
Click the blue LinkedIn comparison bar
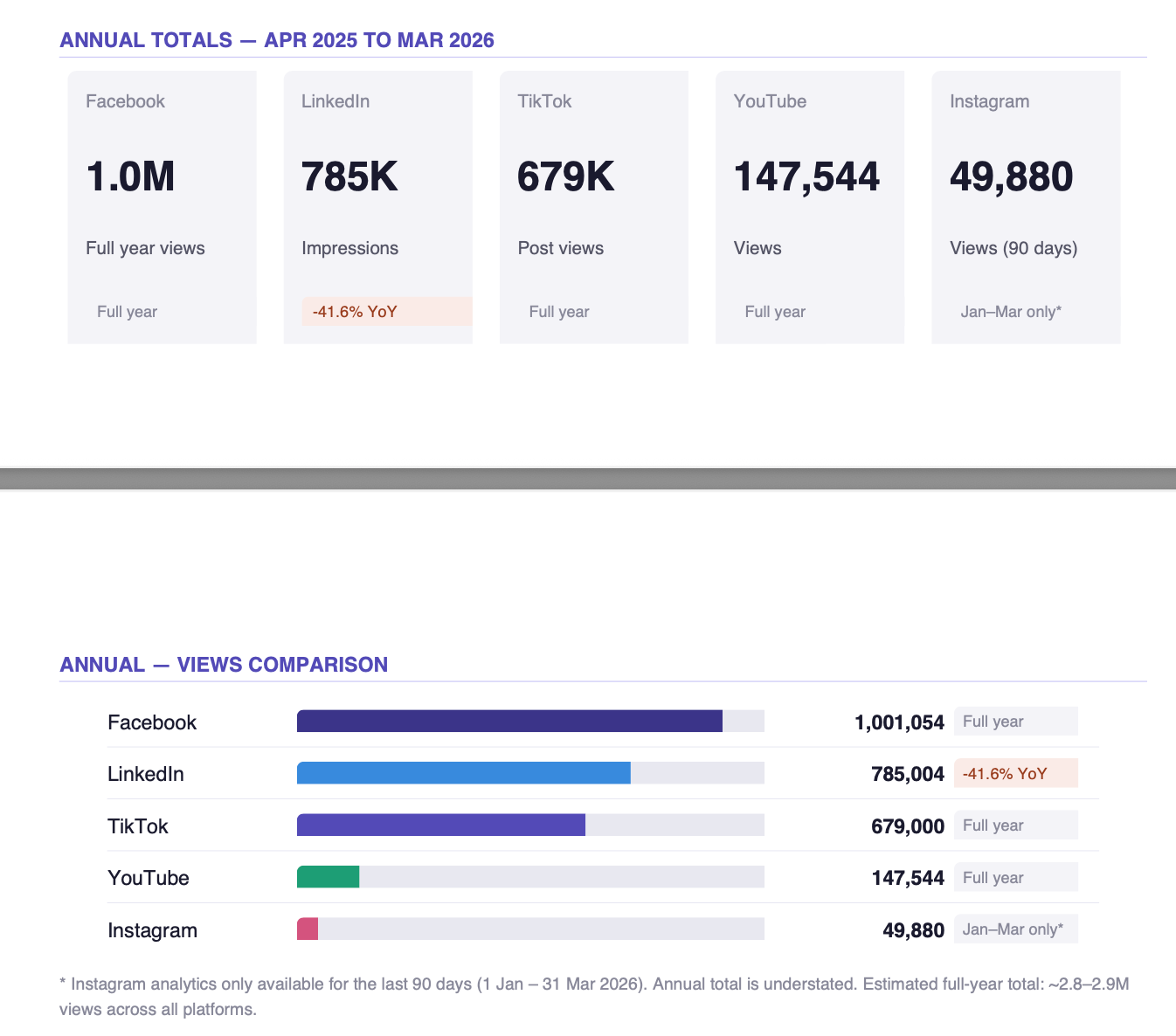coord(463,773)
